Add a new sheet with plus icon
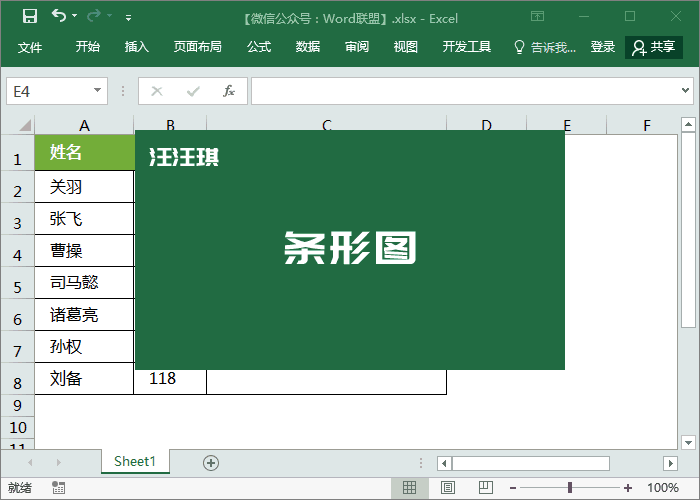Image resolution: width=700 pixels, height=500 pixels. [211, 463]
